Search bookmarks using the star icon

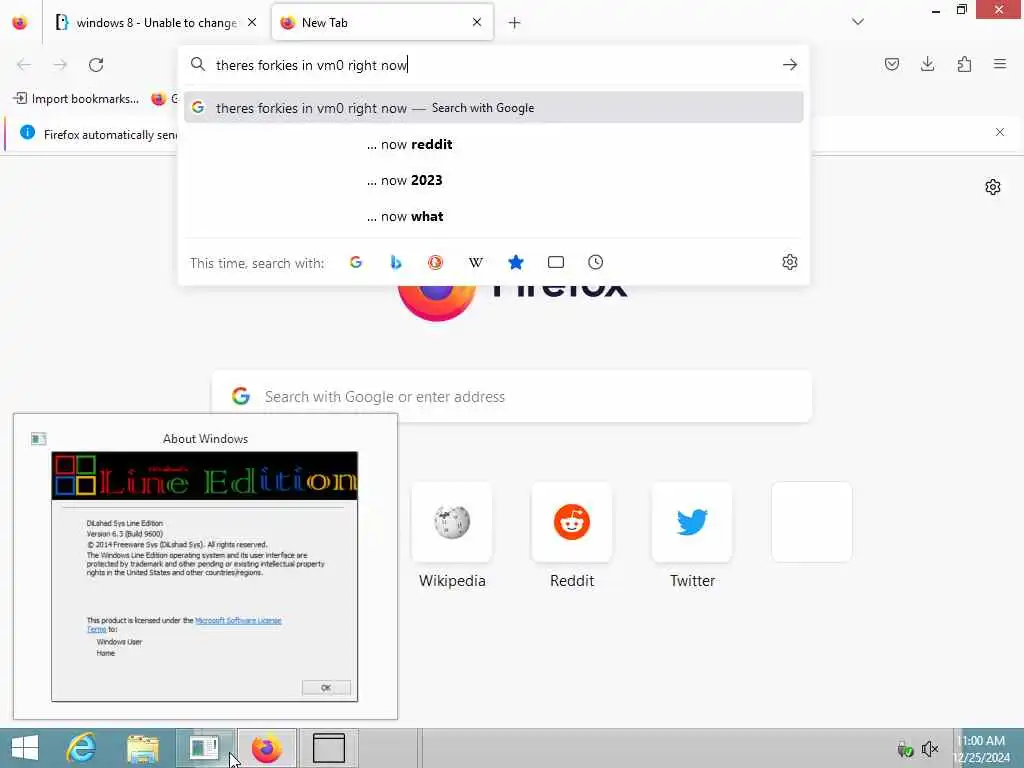click(516, 263)
